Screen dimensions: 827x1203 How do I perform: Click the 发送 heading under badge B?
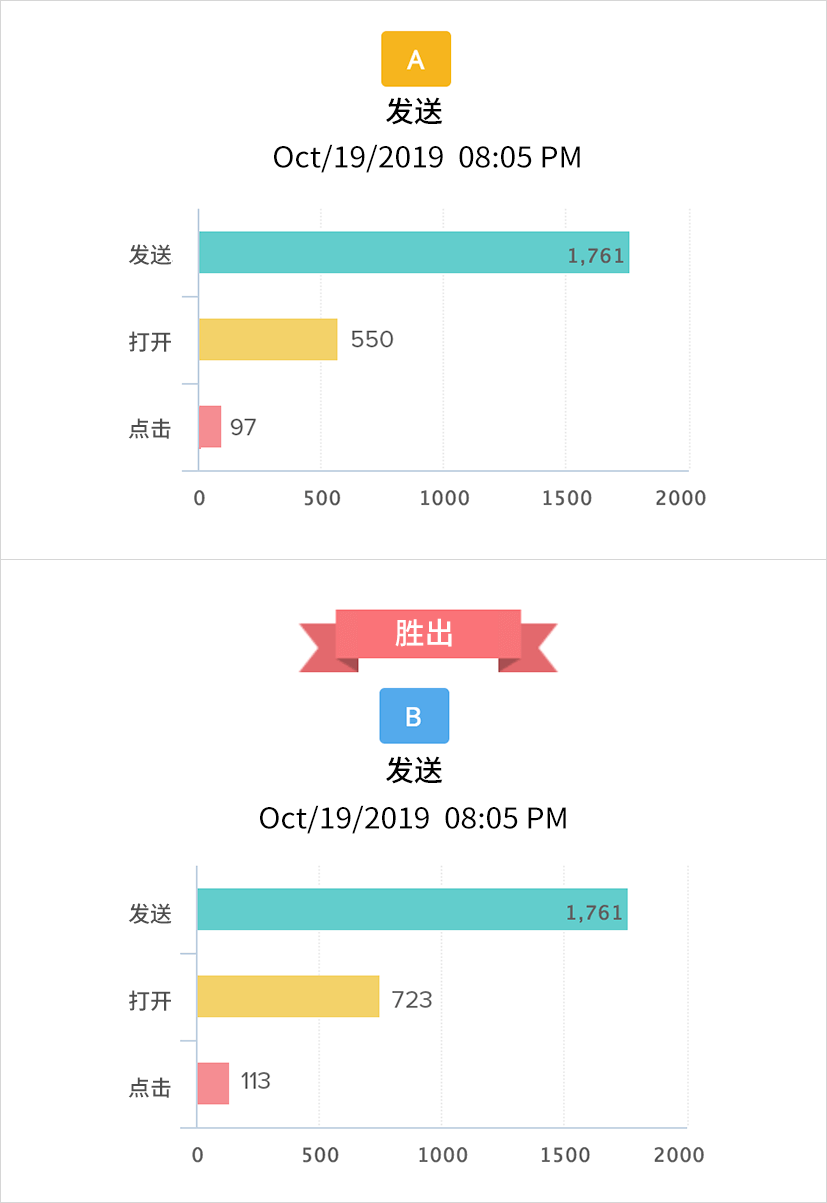pyautogui.click(x=414, y=770)
